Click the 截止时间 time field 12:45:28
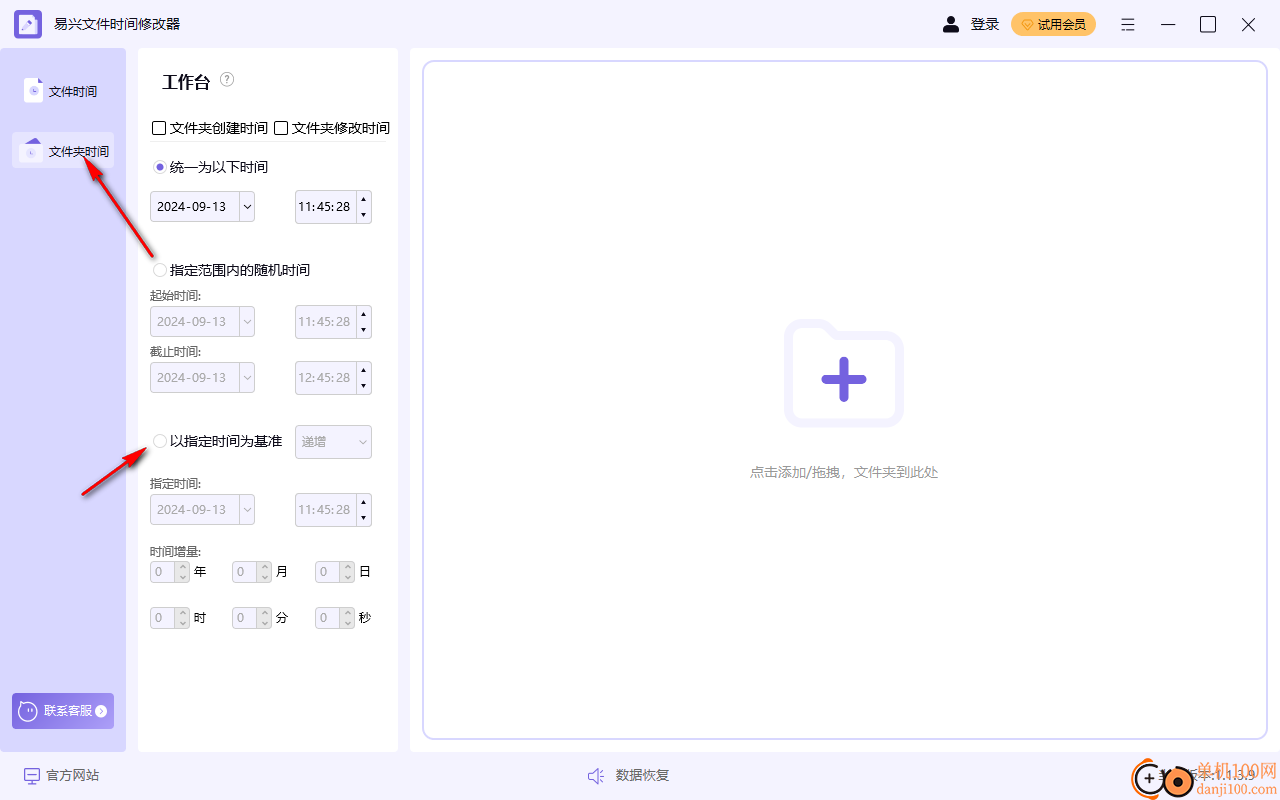The height and width of the screenshot is (800, 1280). pyautogui.click(x=325, y=378)
